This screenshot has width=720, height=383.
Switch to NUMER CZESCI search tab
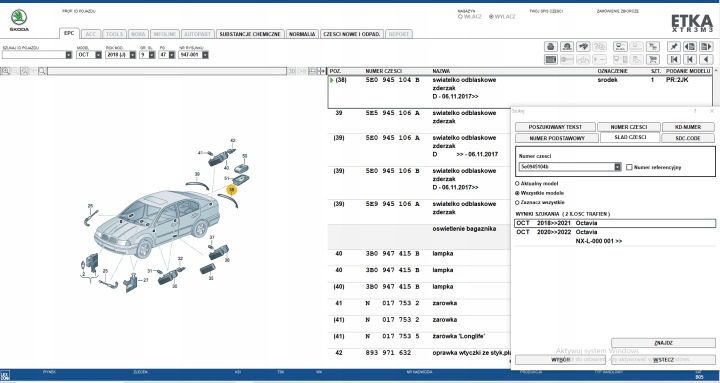629,127
